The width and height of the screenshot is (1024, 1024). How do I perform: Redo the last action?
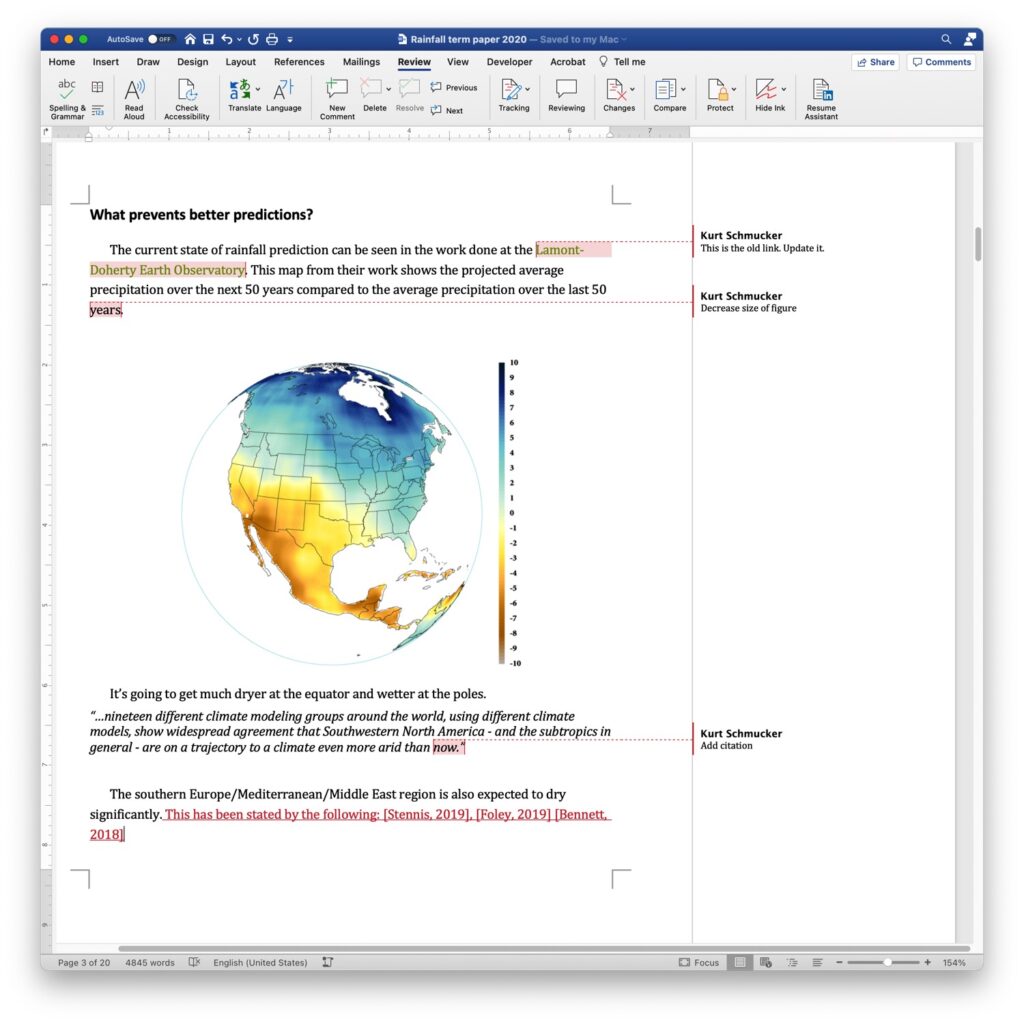253,39
